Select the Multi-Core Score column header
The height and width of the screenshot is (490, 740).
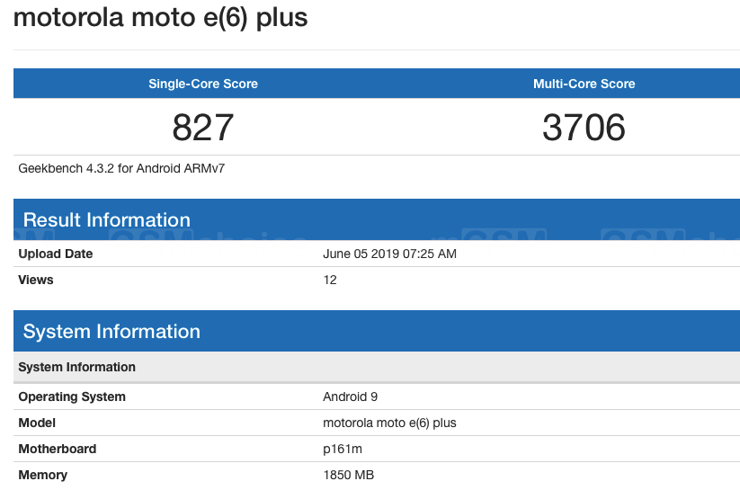(x=584, y=84)
